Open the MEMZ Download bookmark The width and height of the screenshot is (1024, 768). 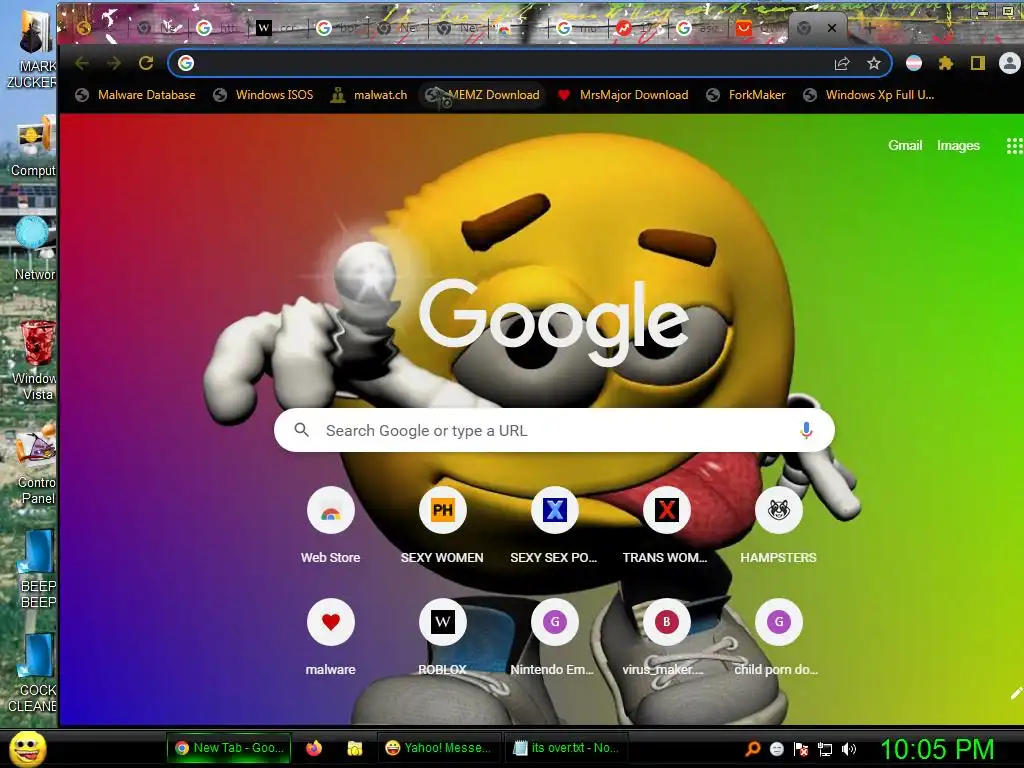click(x=482, y=95)
